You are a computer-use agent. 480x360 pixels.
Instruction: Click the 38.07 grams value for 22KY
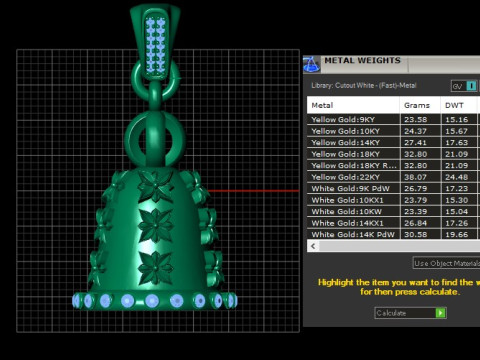point(415,177)
